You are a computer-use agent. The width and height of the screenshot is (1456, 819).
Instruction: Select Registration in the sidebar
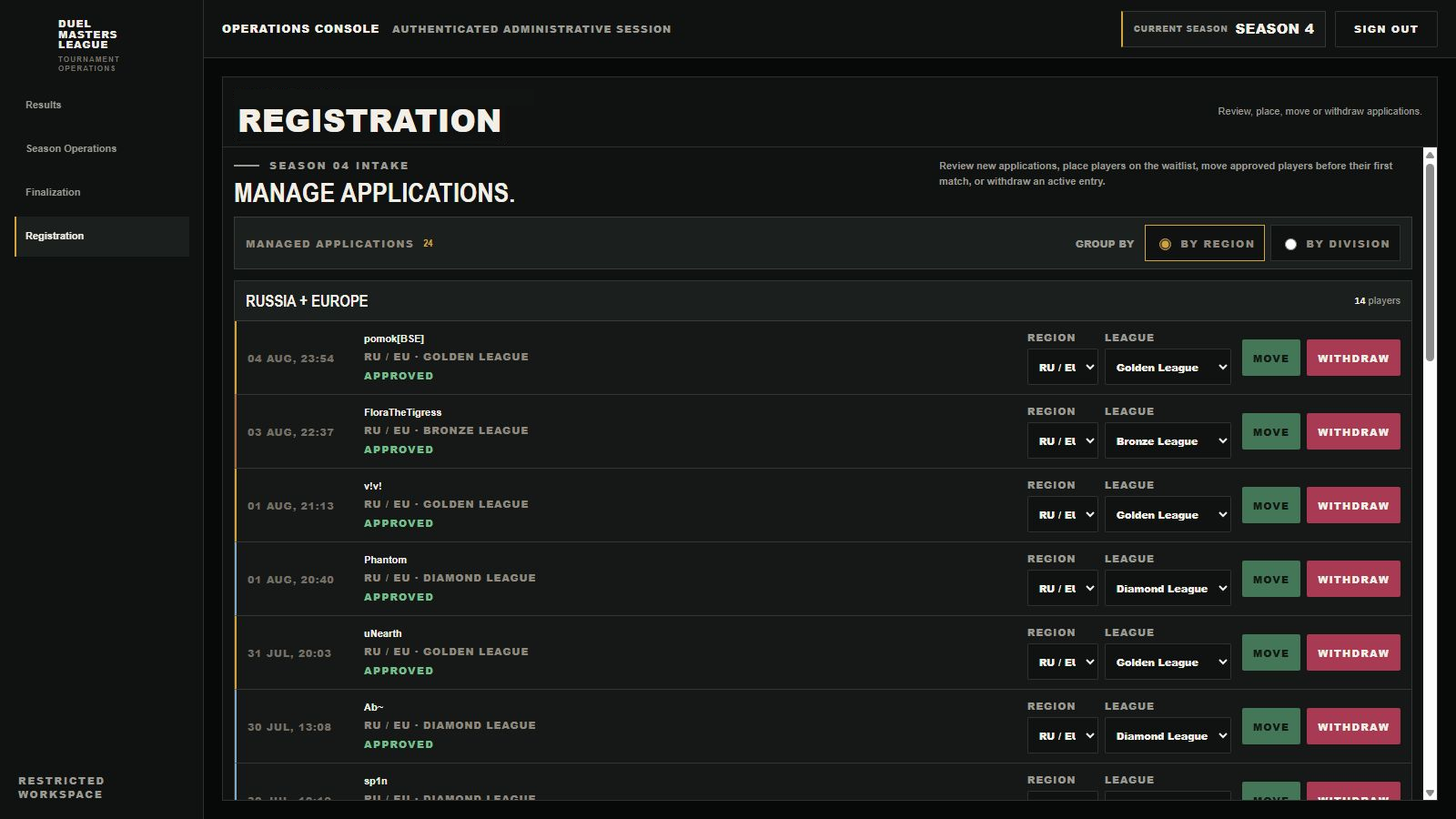102,236
